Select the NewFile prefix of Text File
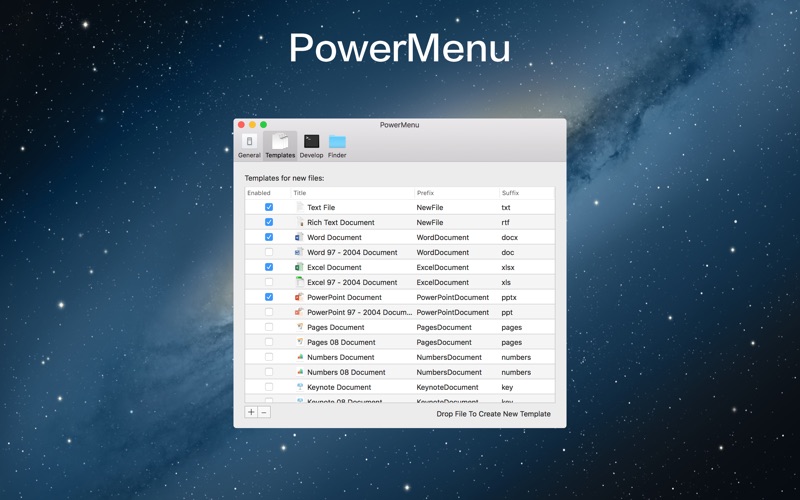This screenshot has height=500, width=800. (x=430, y=208)
